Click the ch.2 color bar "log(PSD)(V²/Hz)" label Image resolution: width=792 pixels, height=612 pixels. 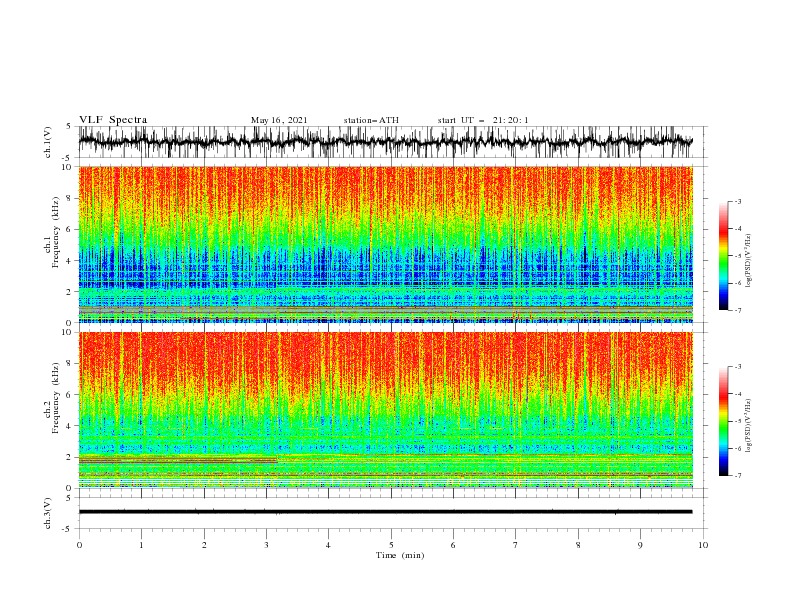tap(749, 426)
